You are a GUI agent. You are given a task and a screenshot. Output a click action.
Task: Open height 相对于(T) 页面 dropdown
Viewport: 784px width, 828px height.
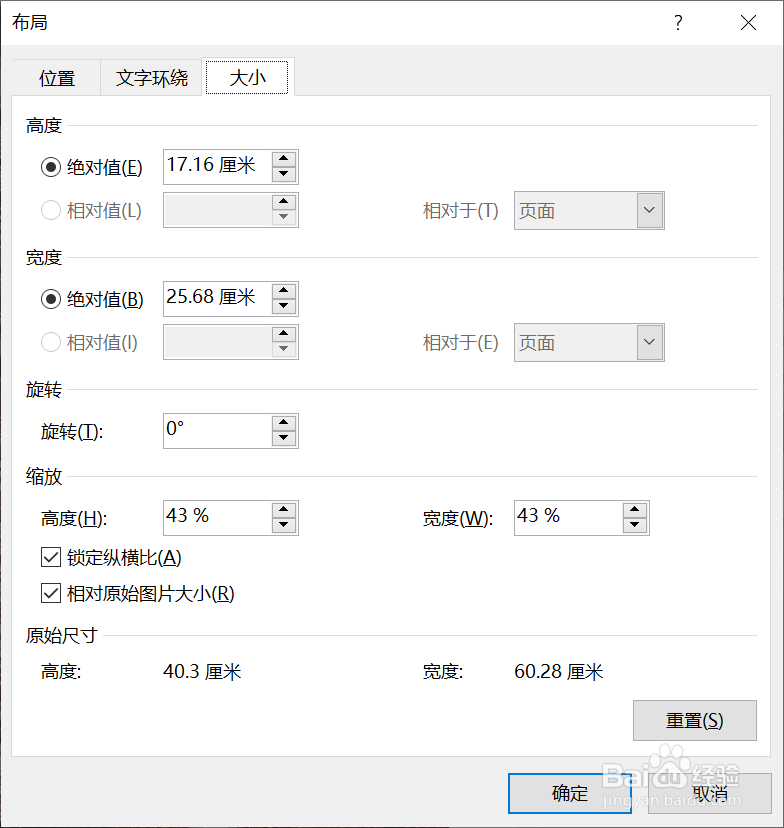pos(589,210)
